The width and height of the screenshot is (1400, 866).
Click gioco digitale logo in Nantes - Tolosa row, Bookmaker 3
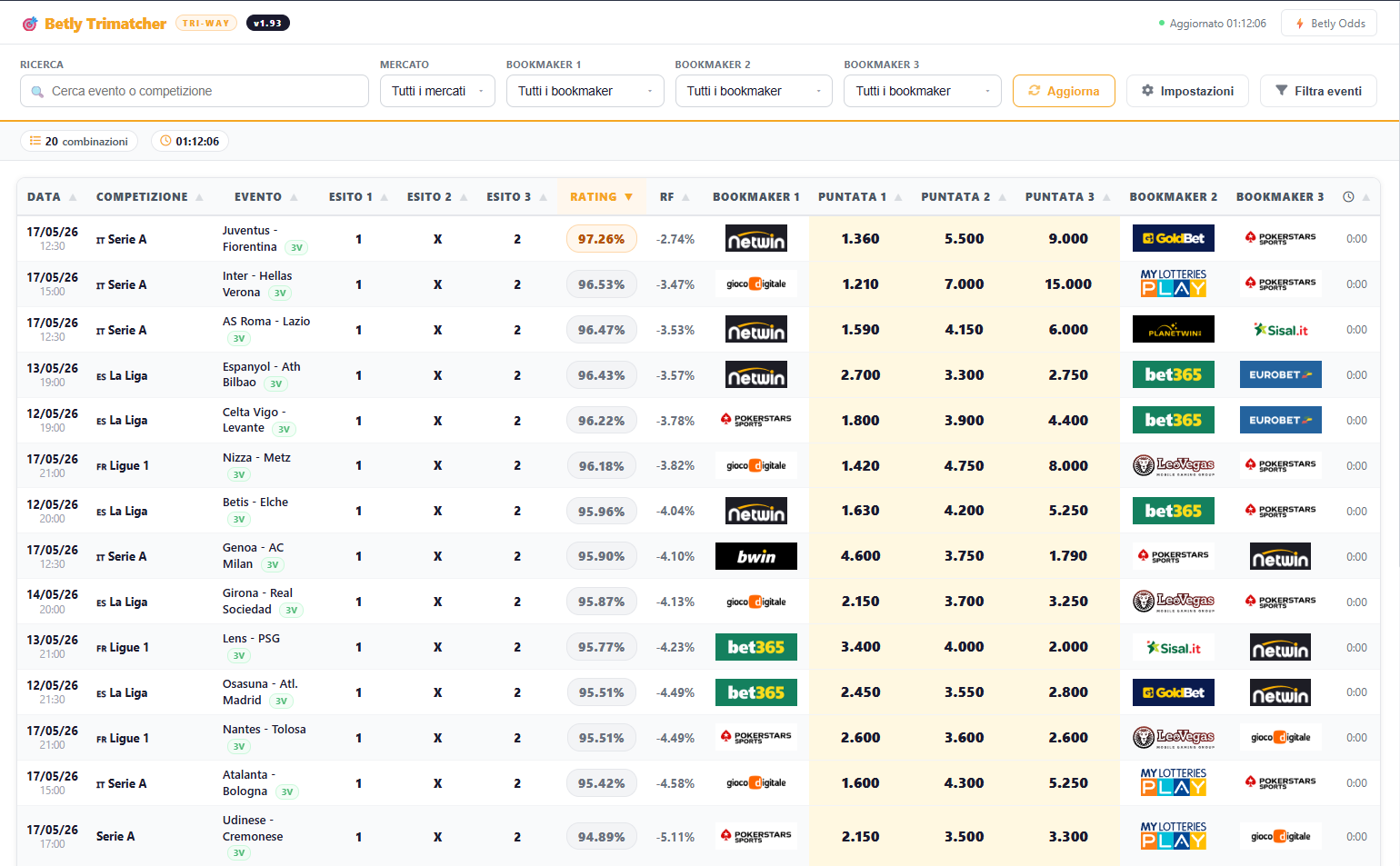point(1280,737)
